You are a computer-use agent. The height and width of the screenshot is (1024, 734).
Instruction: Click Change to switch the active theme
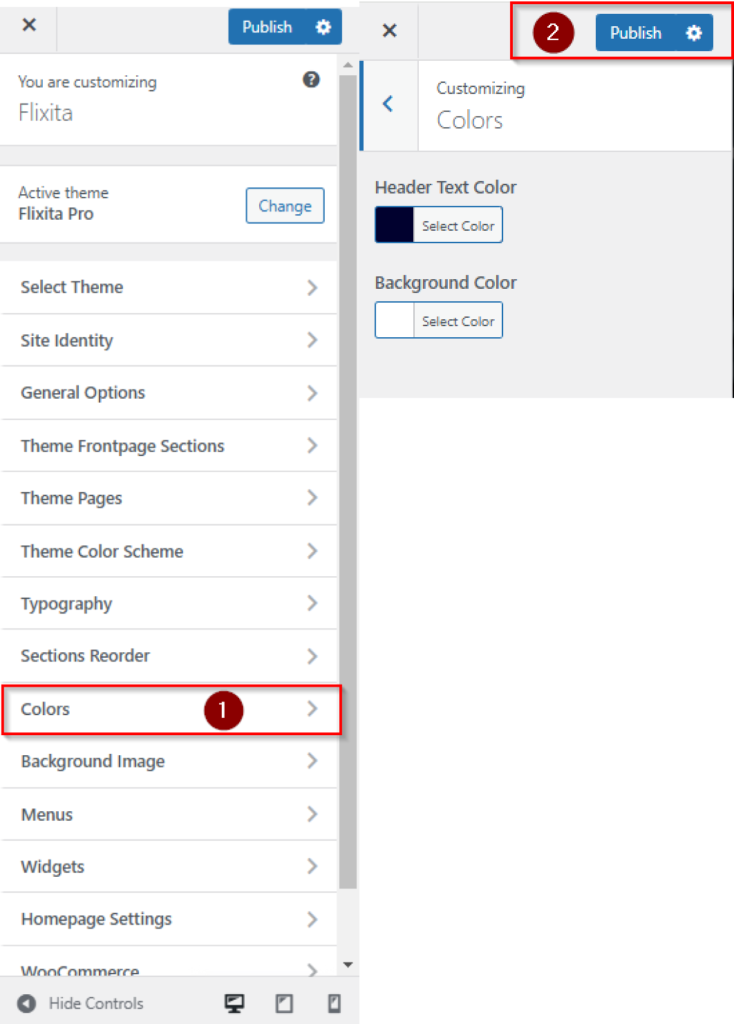284,206
